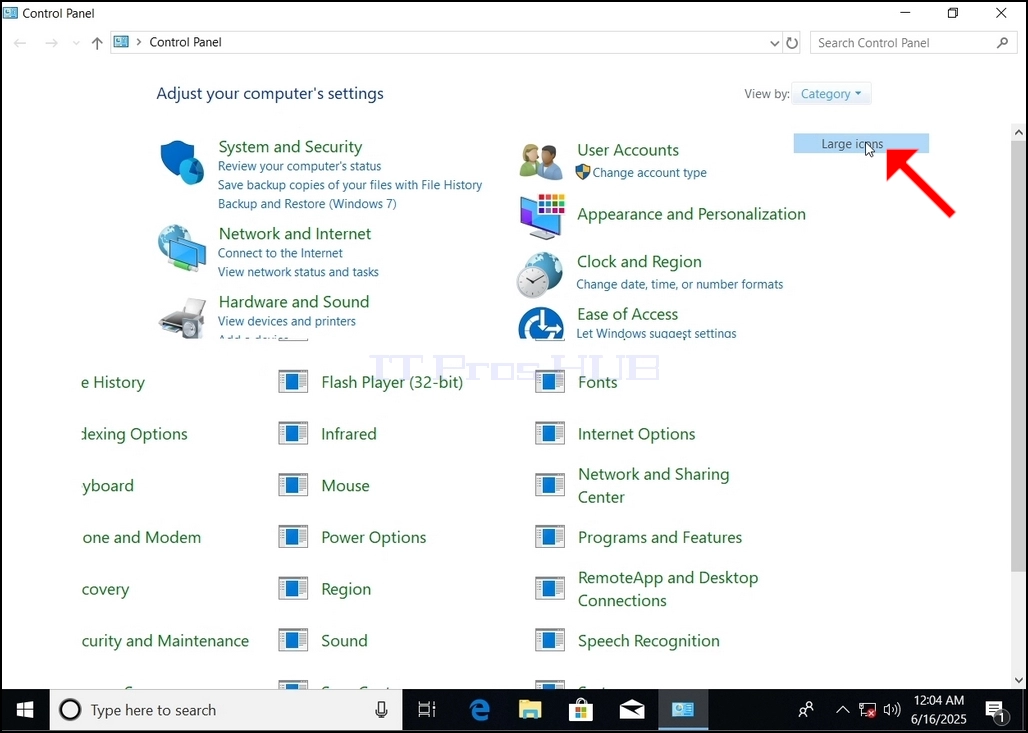Click the icon next to Region

pyautogui.click(x=293, y=589)
